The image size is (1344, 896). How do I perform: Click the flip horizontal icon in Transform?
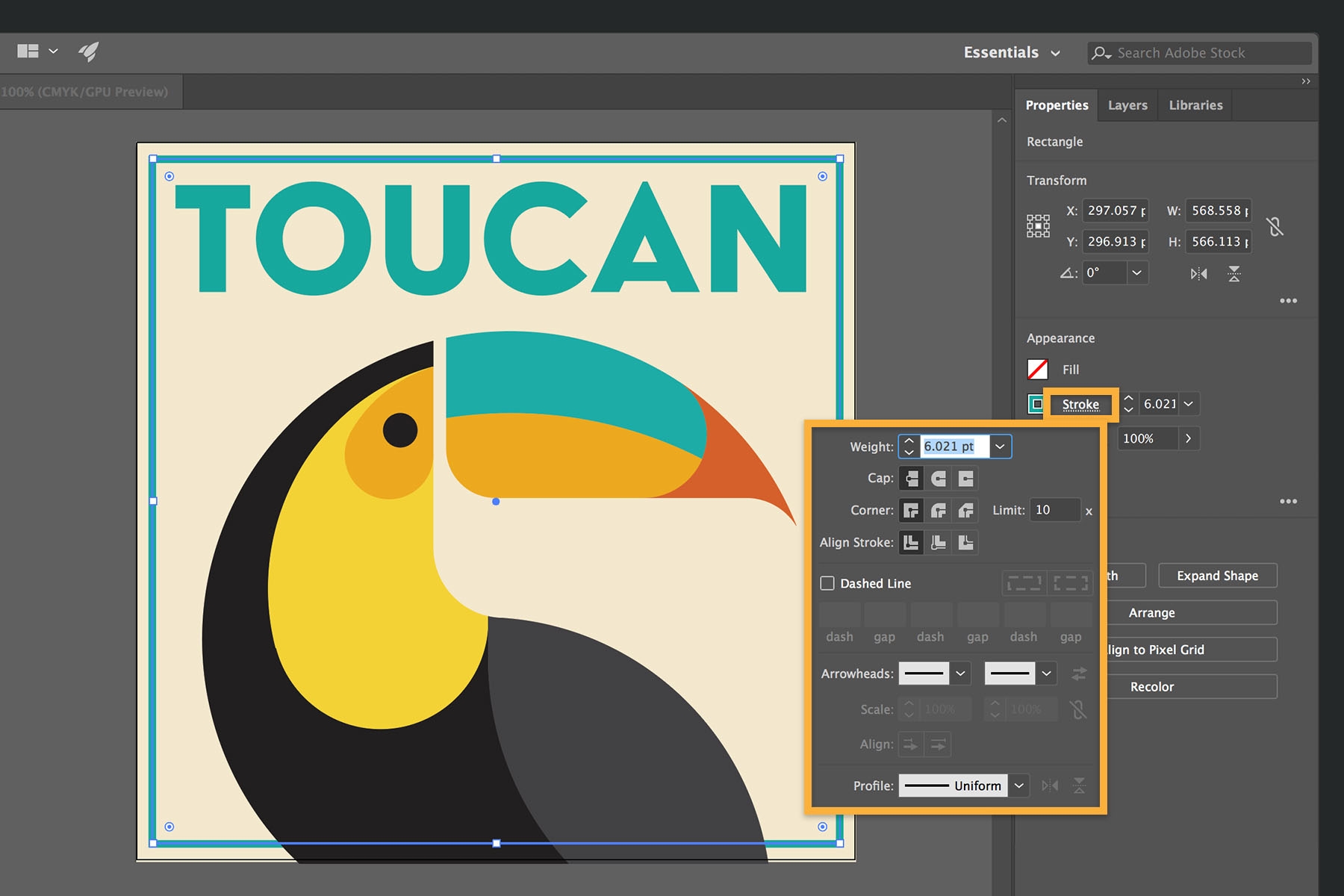tap(1198, 274)
